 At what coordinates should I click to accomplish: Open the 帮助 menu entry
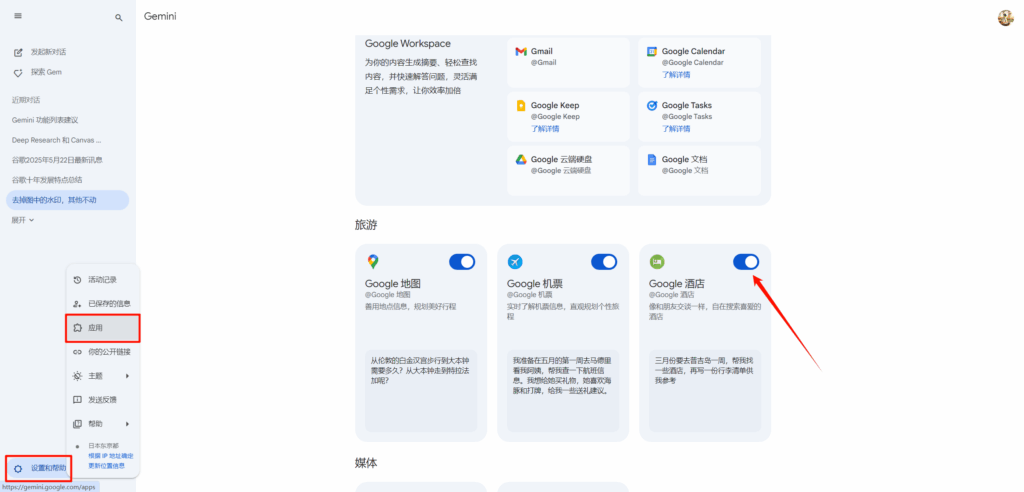coord(103,423)
